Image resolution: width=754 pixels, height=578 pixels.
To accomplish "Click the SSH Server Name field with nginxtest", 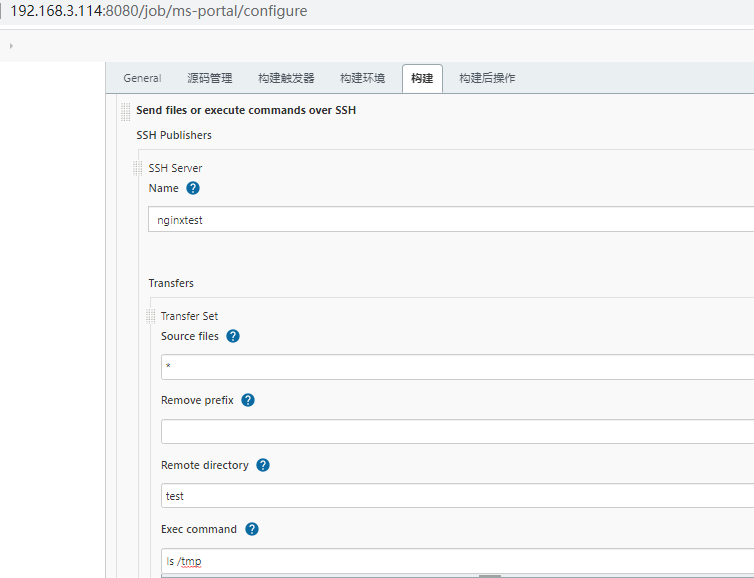I will 451,219.
